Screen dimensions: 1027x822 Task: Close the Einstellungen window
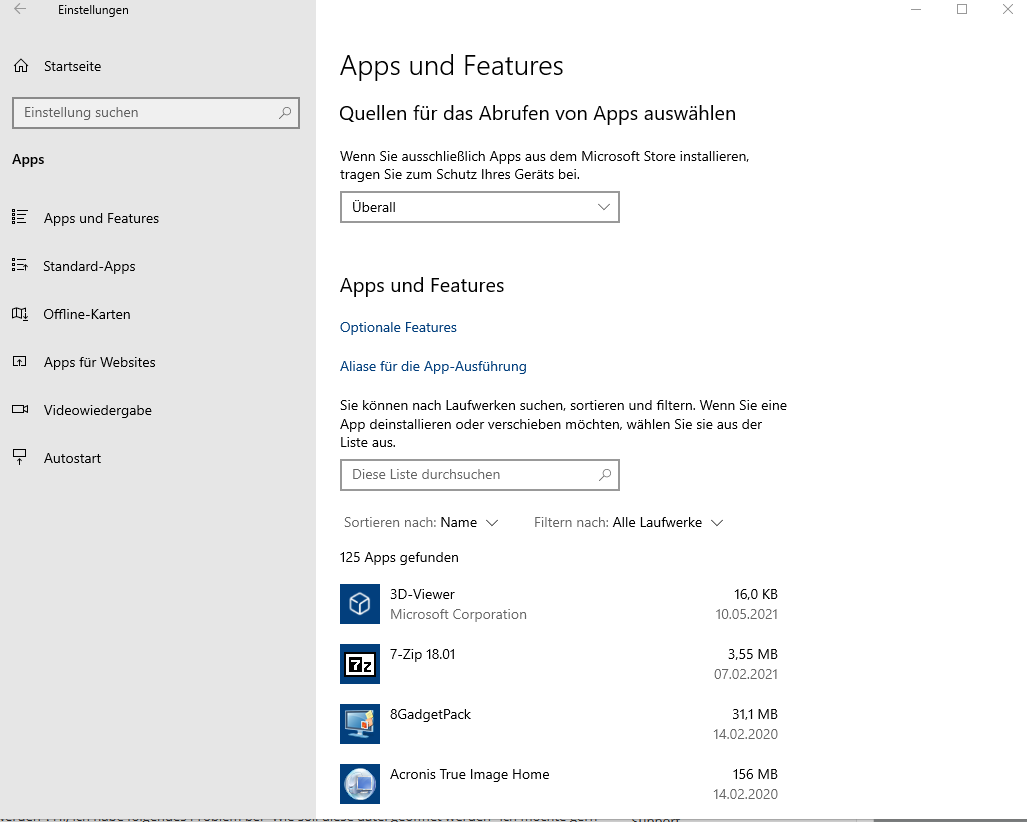[x=1007, y=9]
